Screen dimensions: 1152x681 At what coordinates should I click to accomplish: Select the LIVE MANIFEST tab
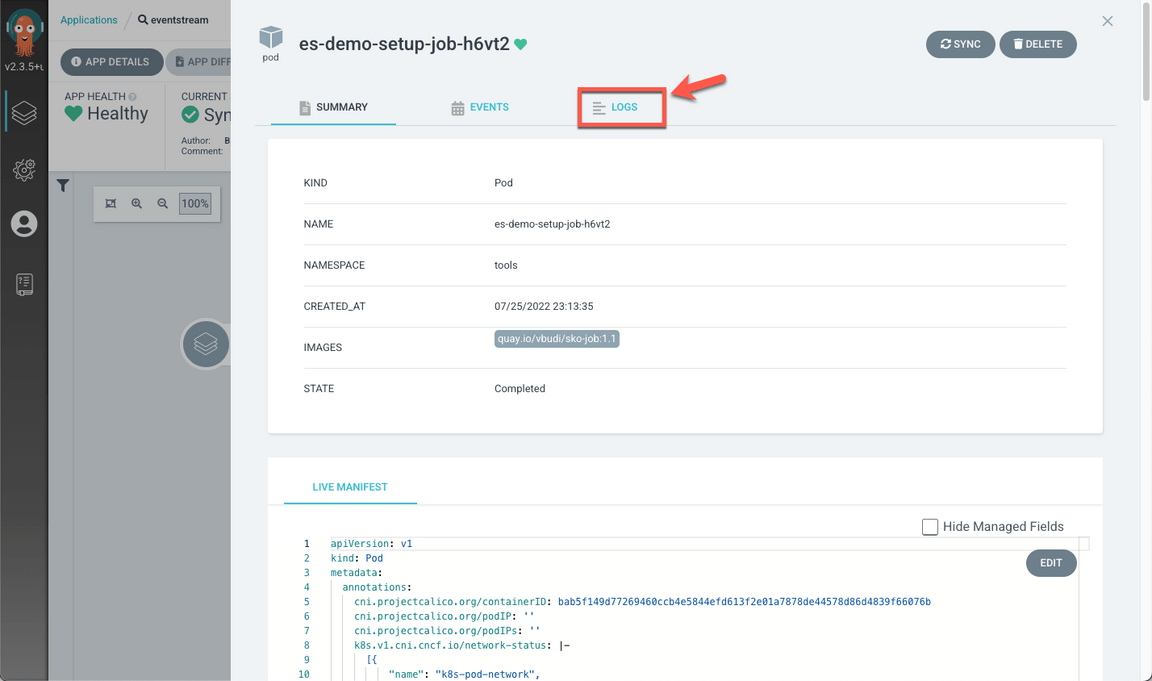tap(350, 487)
